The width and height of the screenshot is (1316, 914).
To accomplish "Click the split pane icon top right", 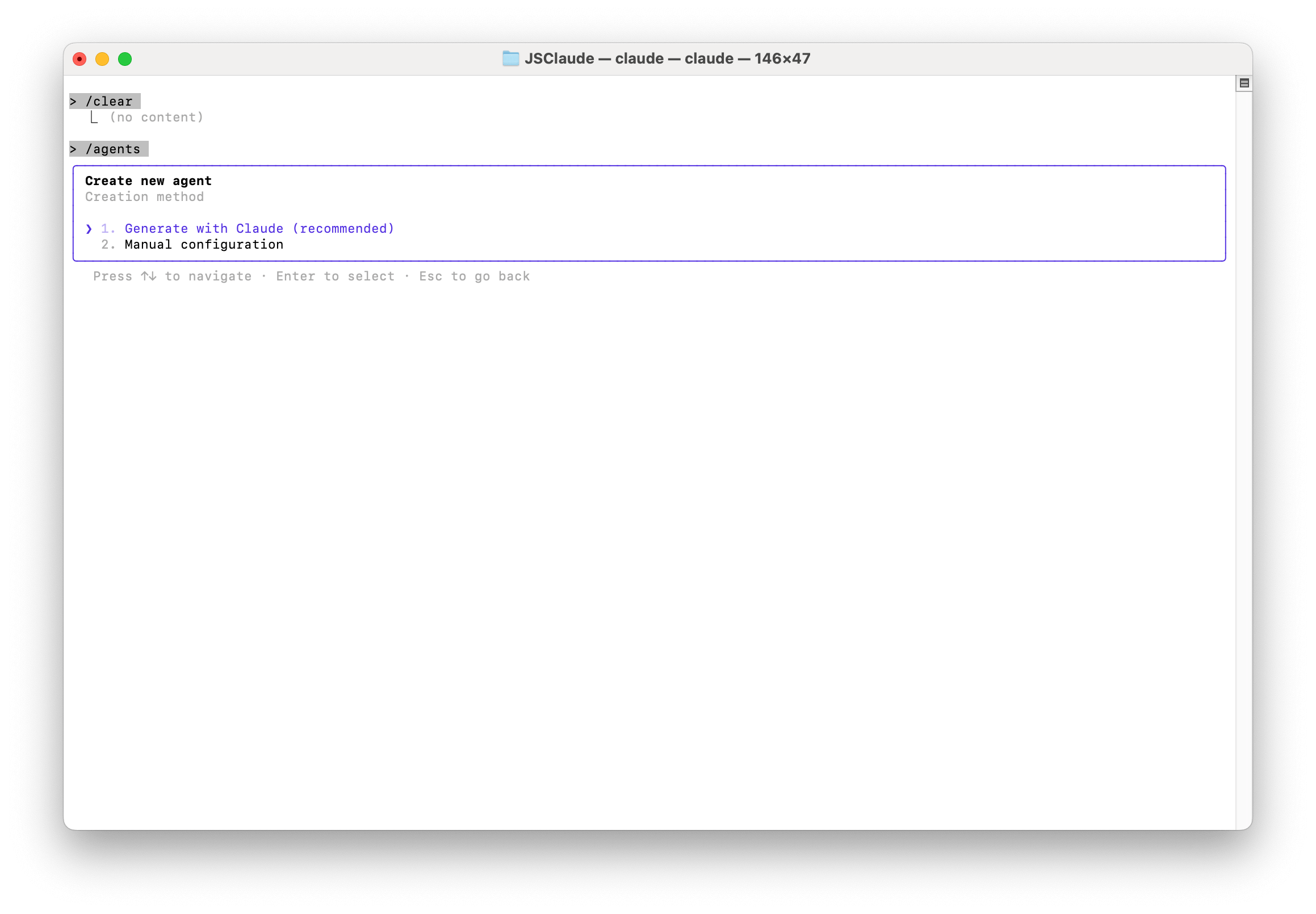I will pos(1244,83).
